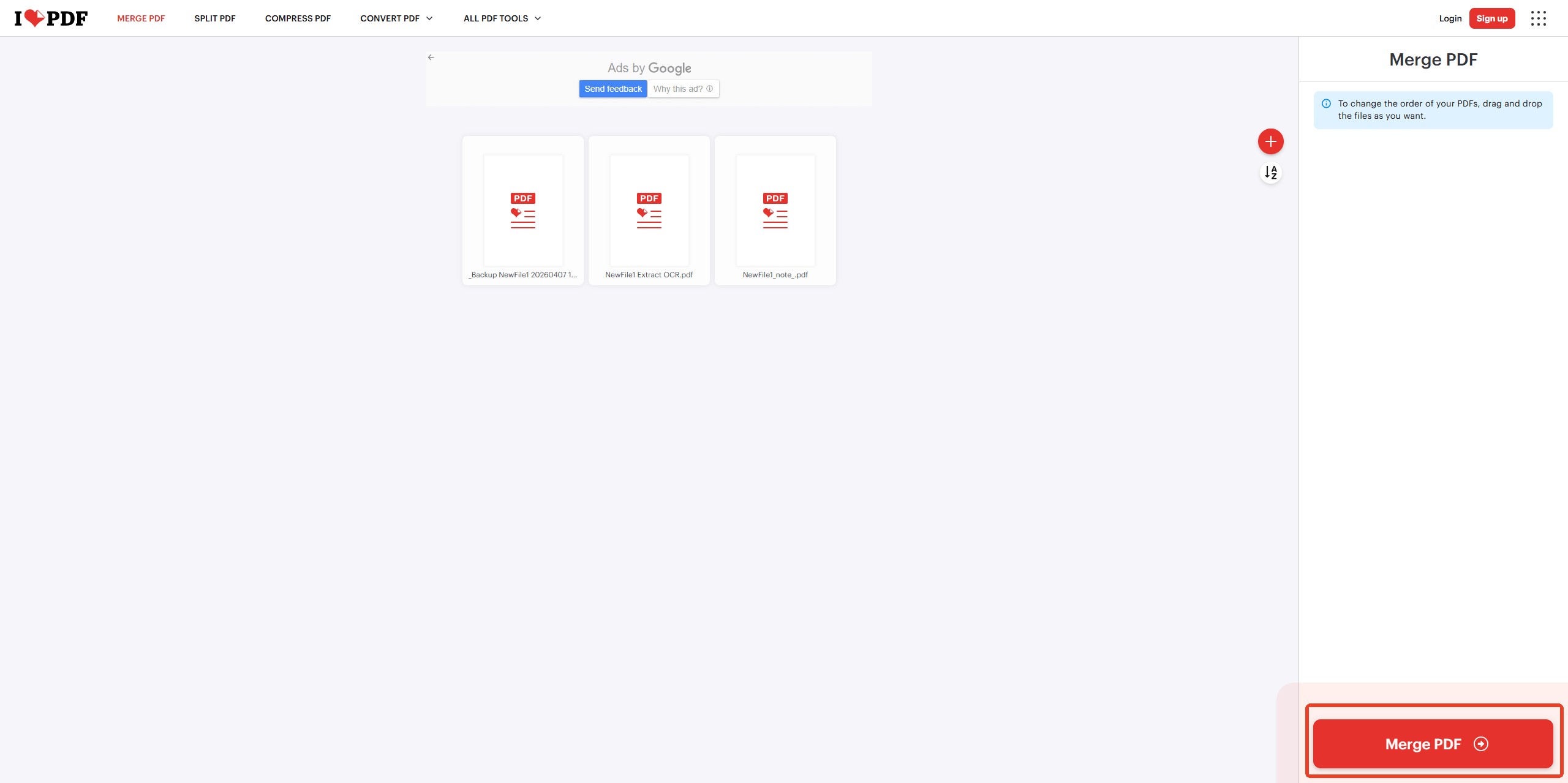Click the back arrow above the ad
The width and height of the screenshot is (1568, 783).
(431, 57)
